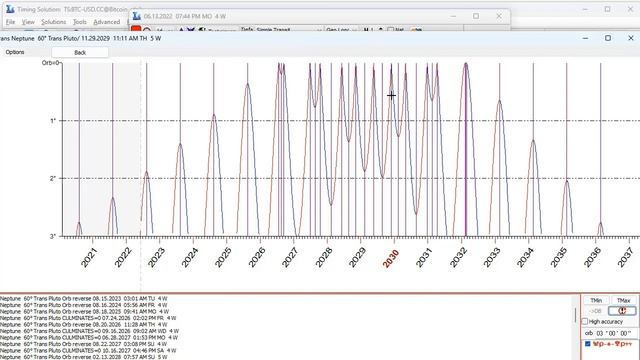Screen dimensions: 640x360
Task: Close the 06.13.2022 transit window
Action: 499,16
